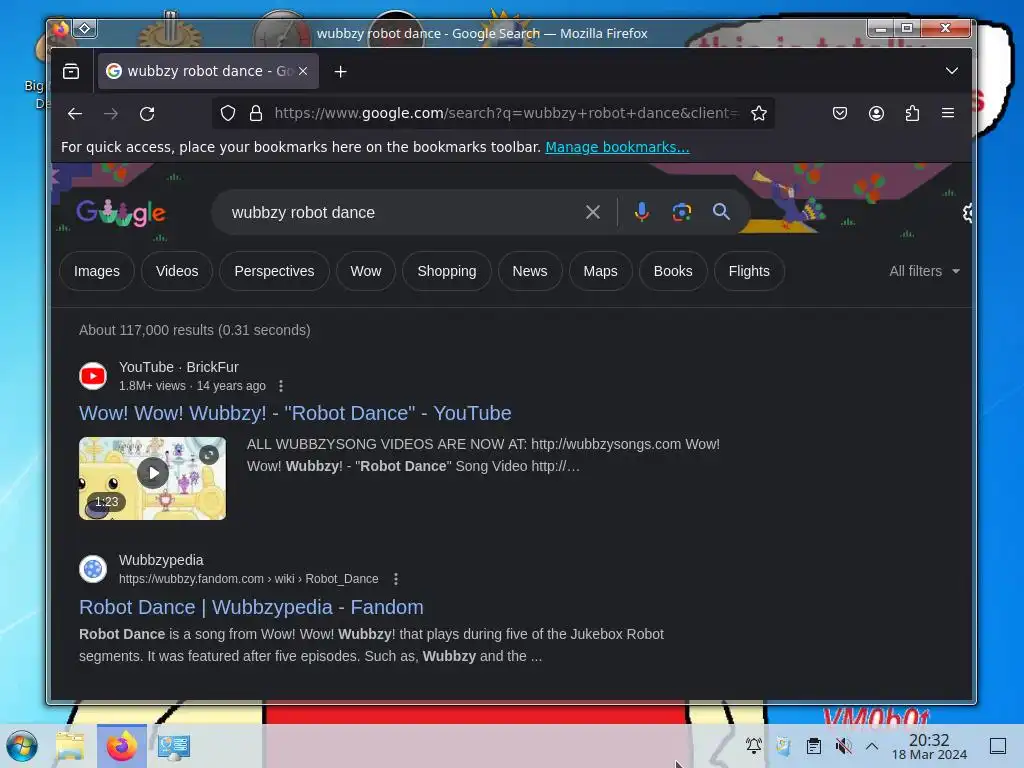The width and height of the screenshot is (1024, 768).
Task: Open the Save to Pocket icon
Action: point(840,114)
